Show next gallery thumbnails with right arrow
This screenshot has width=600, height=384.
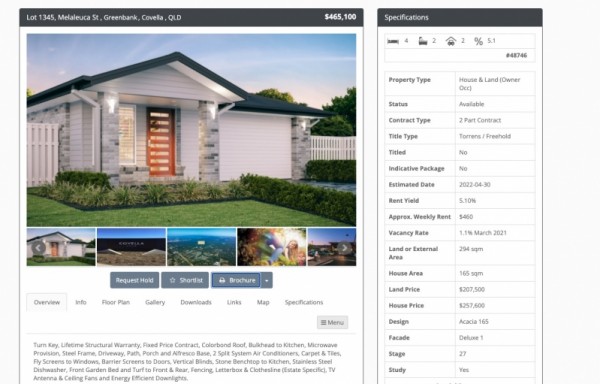point(344,248)
